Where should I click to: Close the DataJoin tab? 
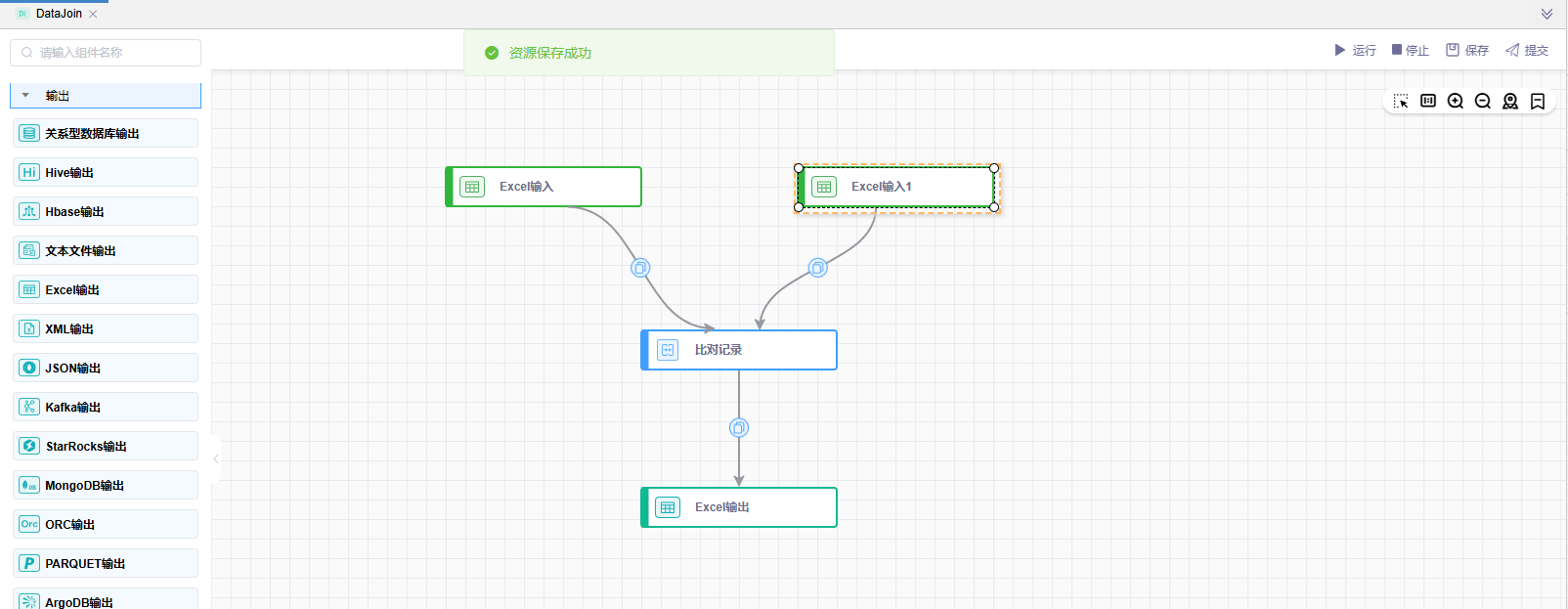tap(93, 15)
